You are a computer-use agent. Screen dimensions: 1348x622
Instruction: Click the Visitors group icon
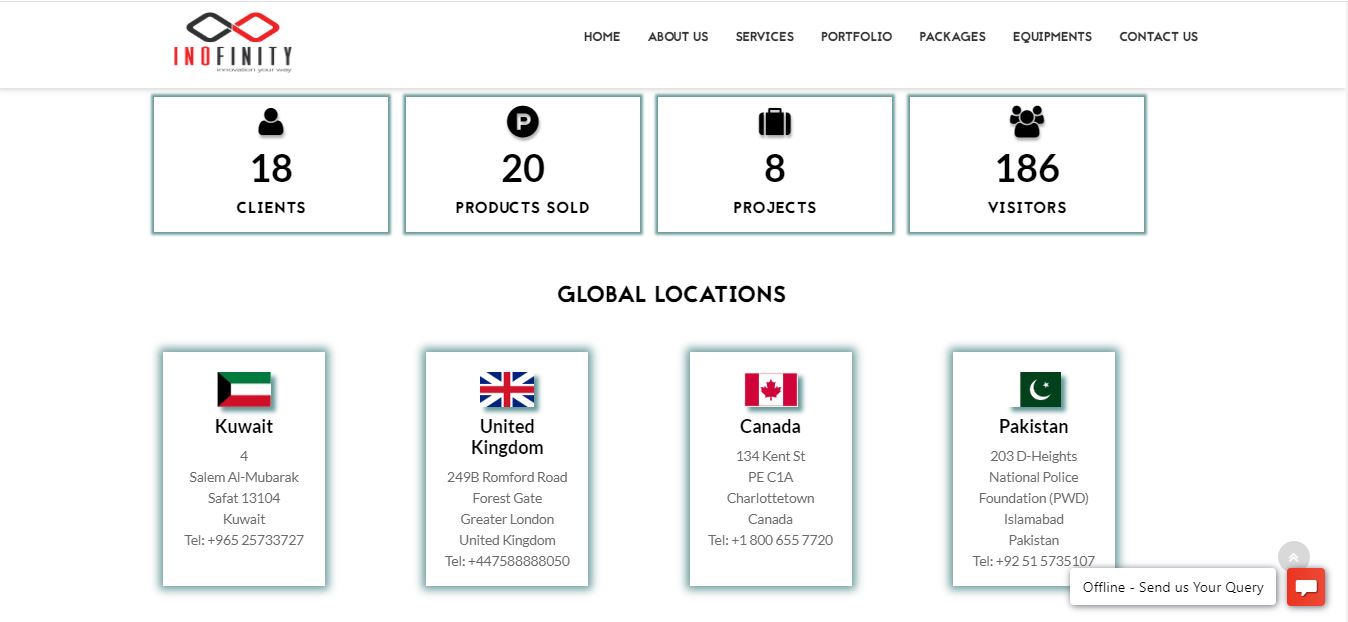coord(1027,122)
